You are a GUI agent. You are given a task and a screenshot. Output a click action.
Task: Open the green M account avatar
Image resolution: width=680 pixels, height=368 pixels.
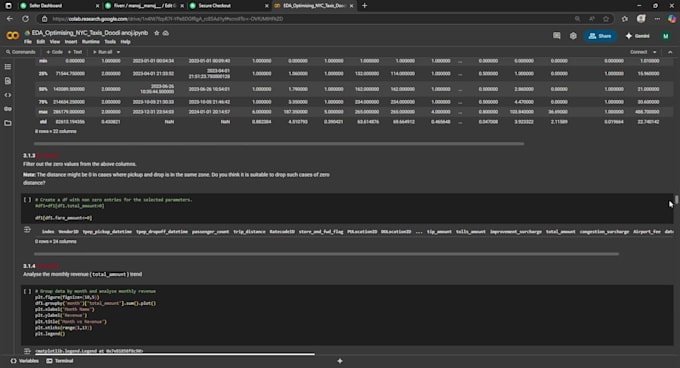click(666, 36)
